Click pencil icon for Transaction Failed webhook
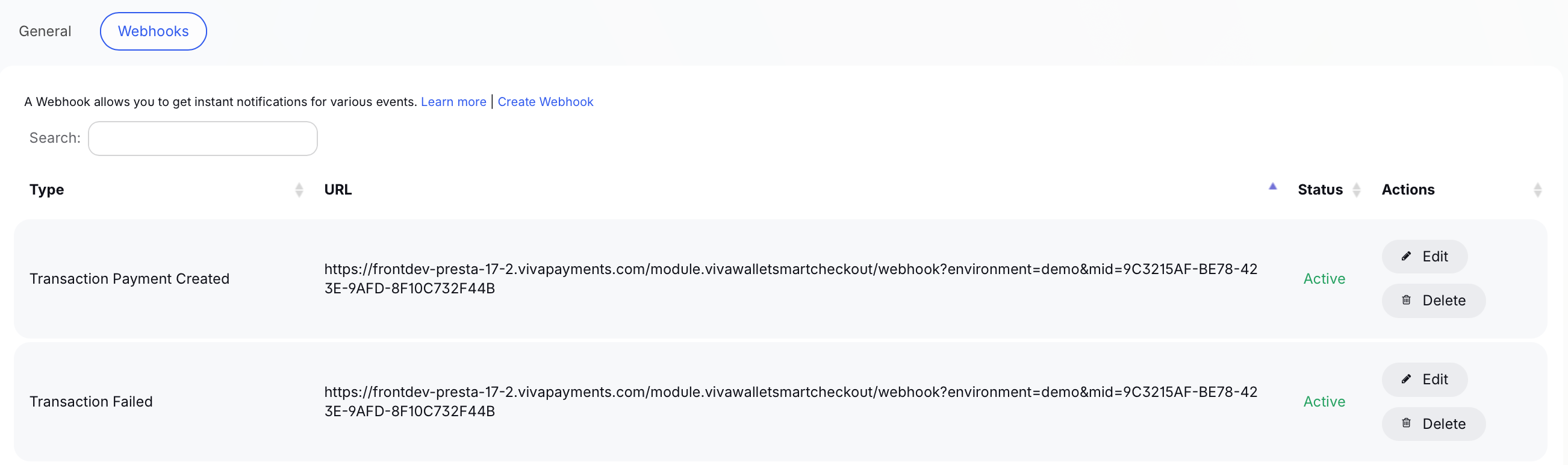1568x465 pixels. tap(1406, 379)
